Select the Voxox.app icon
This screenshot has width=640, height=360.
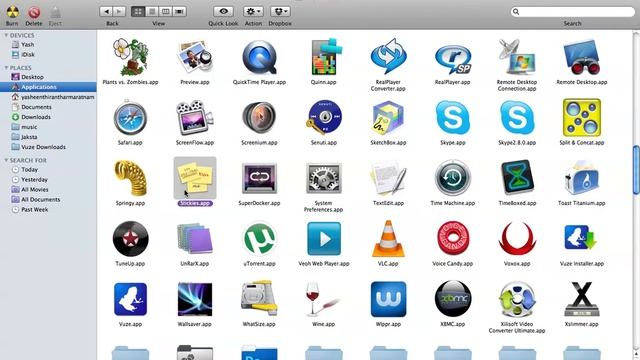(517, 239)
